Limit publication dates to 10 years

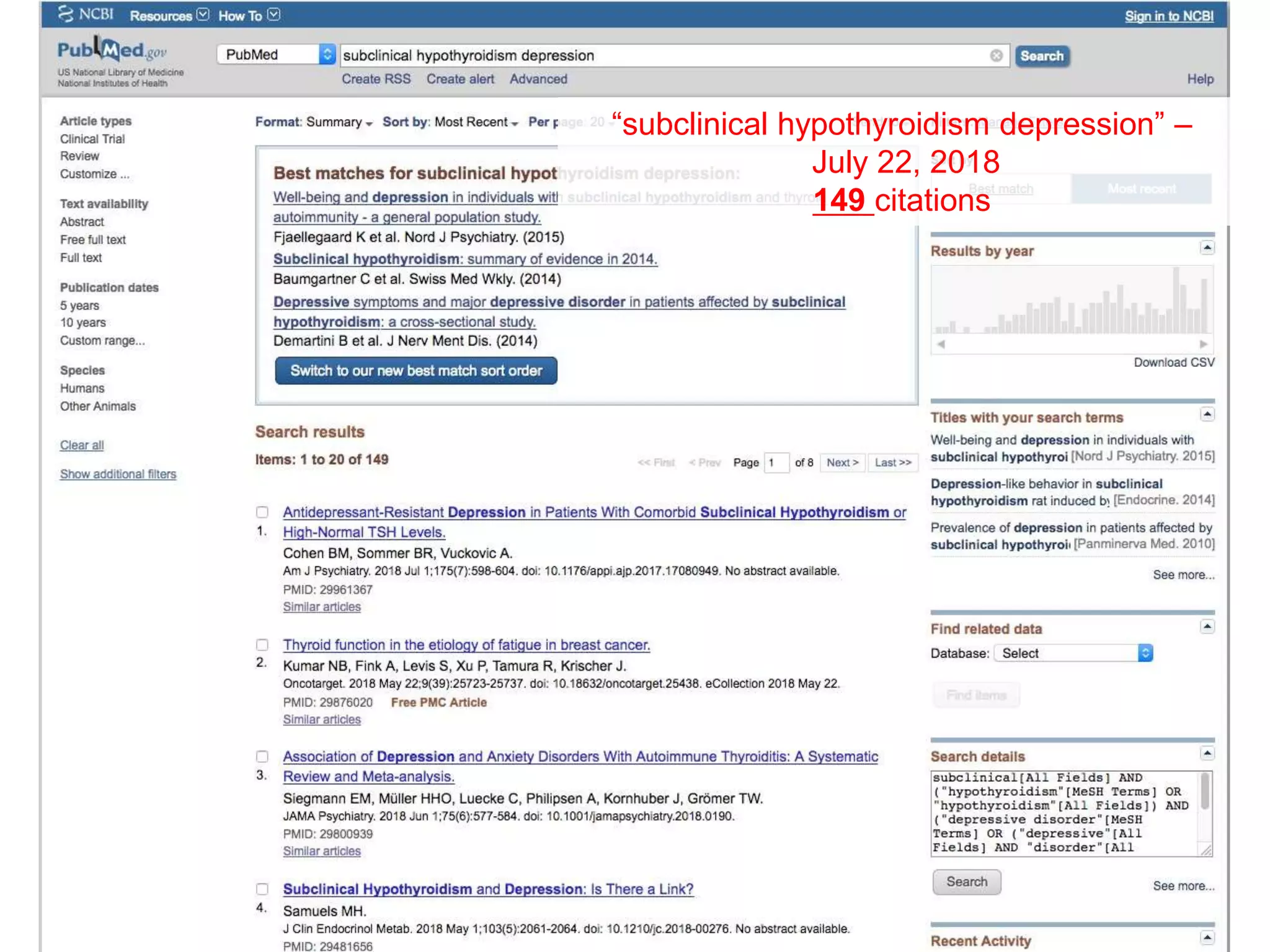click(x=83, y=323)
